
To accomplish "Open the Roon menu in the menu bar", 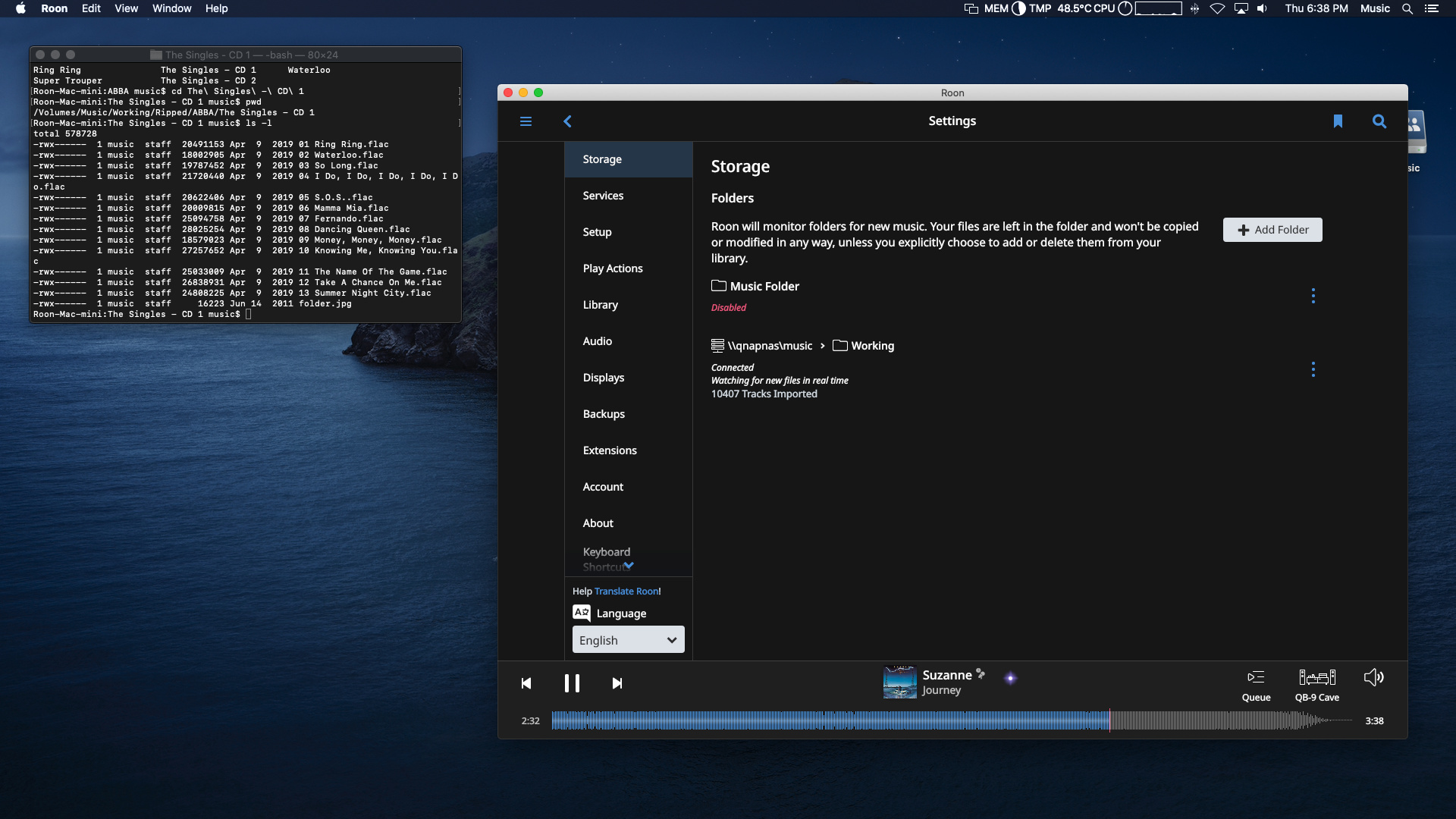I will click(54, 8).
